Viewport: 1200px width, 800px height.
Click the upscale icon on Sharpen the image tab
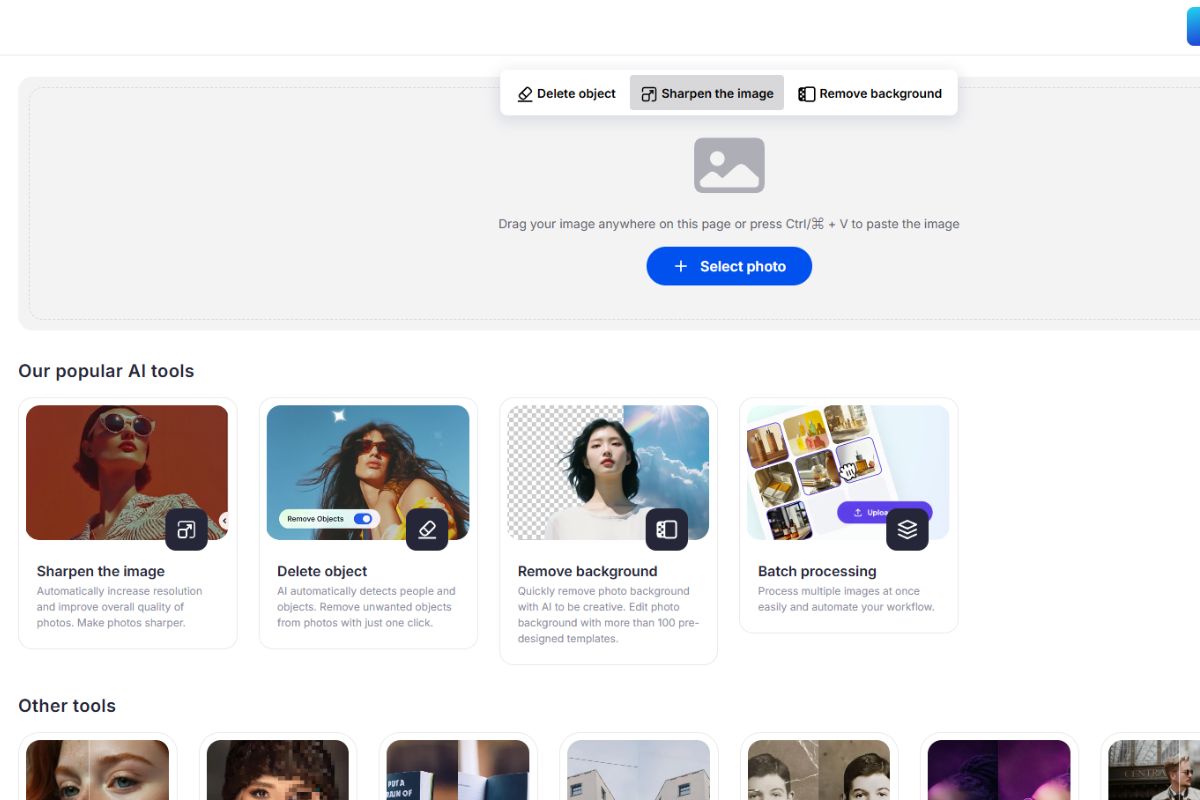649,94
